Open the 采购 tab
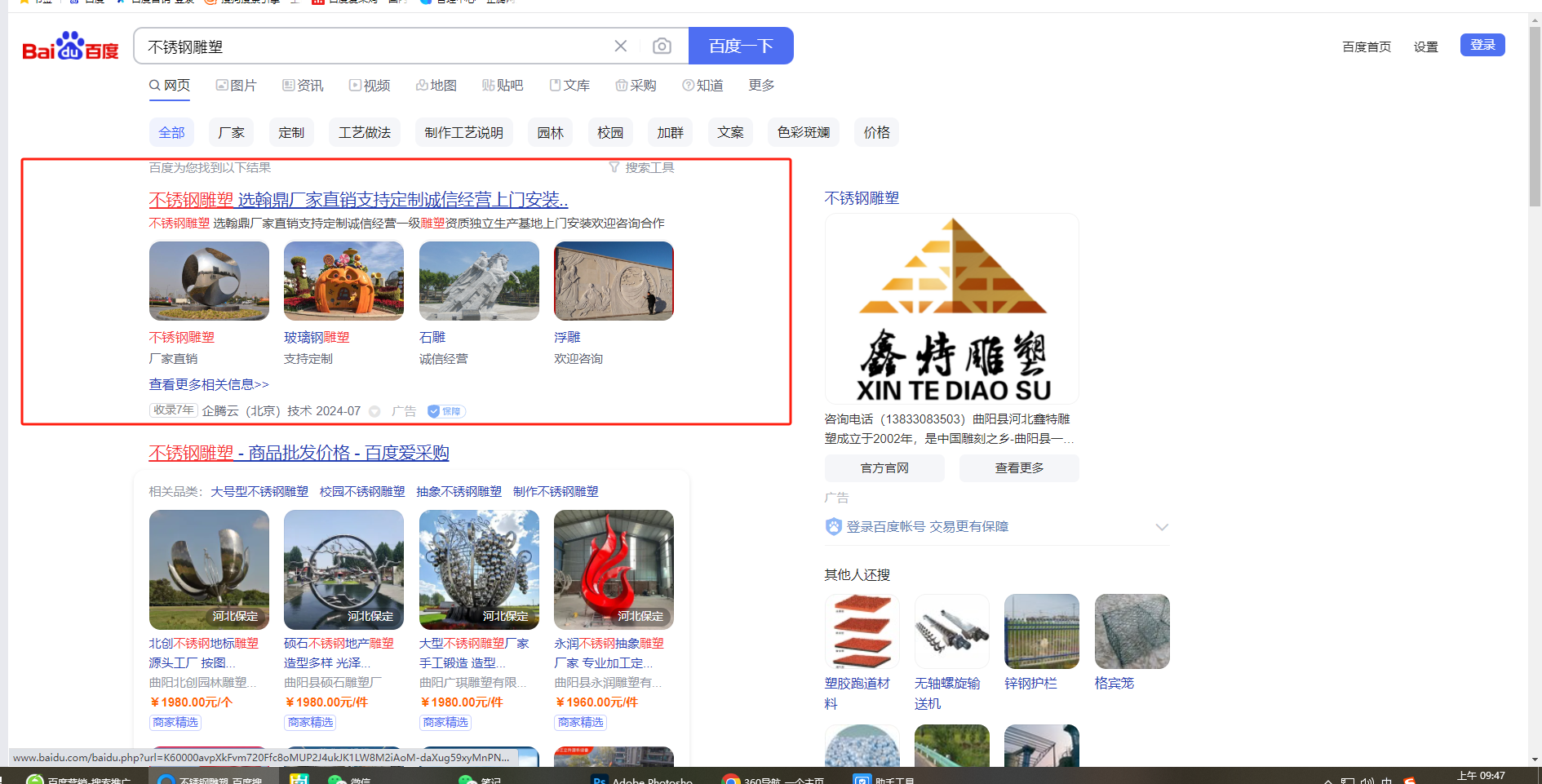 [x=636, y=86]
